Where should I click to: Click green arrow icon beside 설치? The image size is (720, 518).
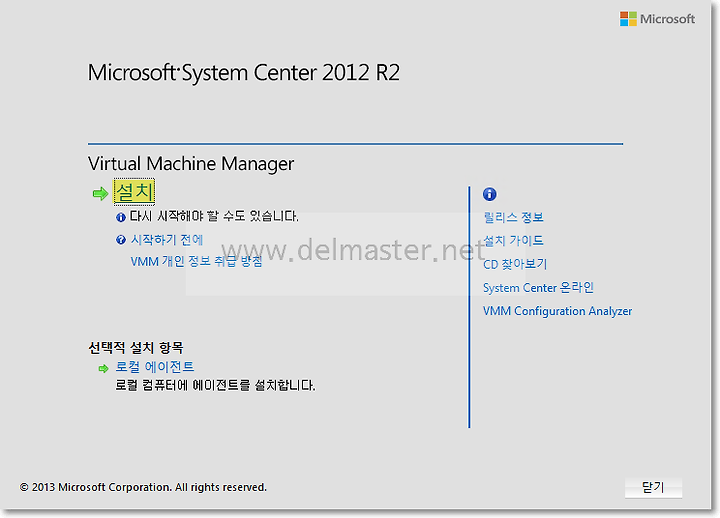point(100,194)
